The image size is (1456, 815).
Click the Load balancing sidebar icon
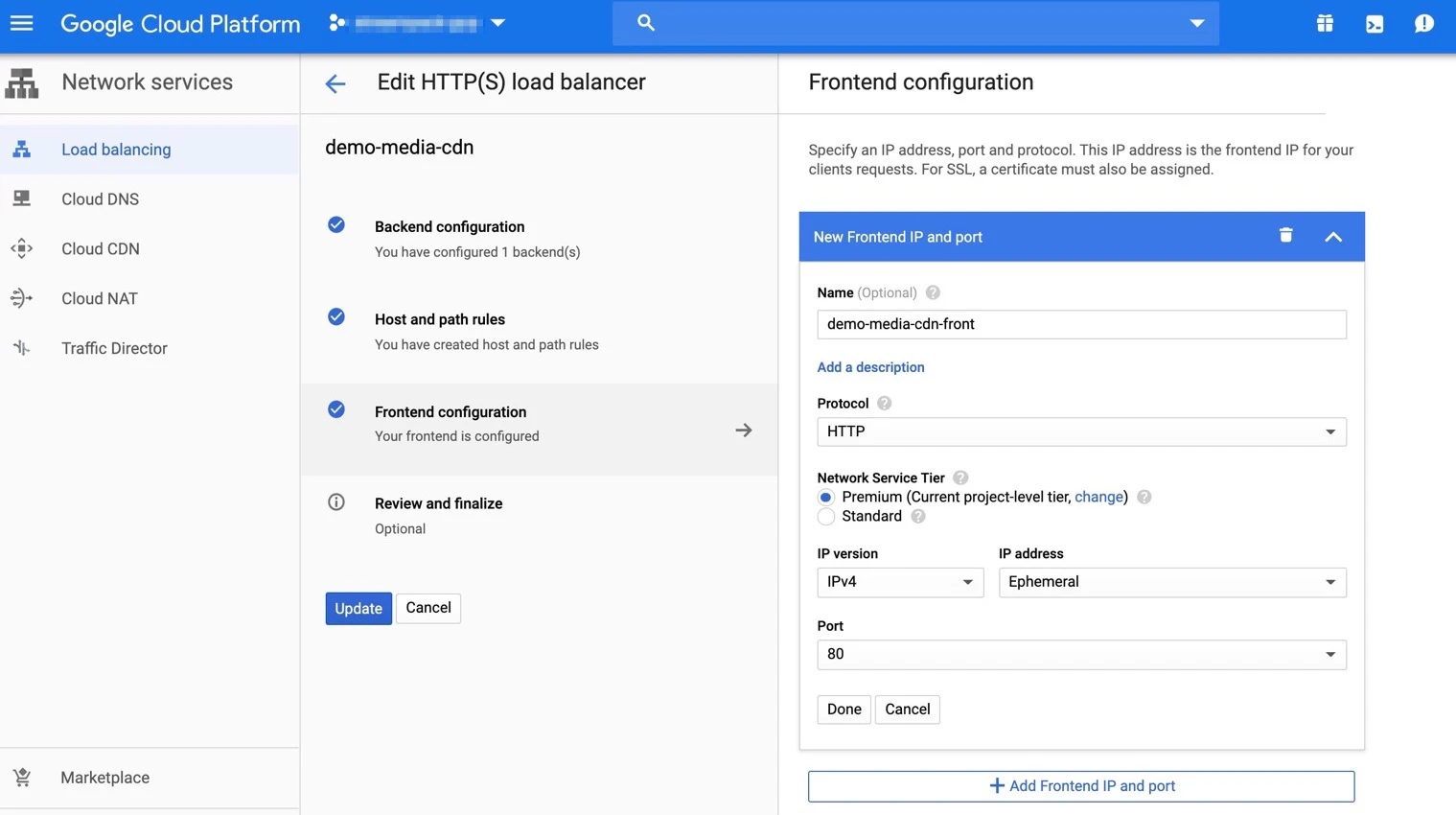click(21, 150)
